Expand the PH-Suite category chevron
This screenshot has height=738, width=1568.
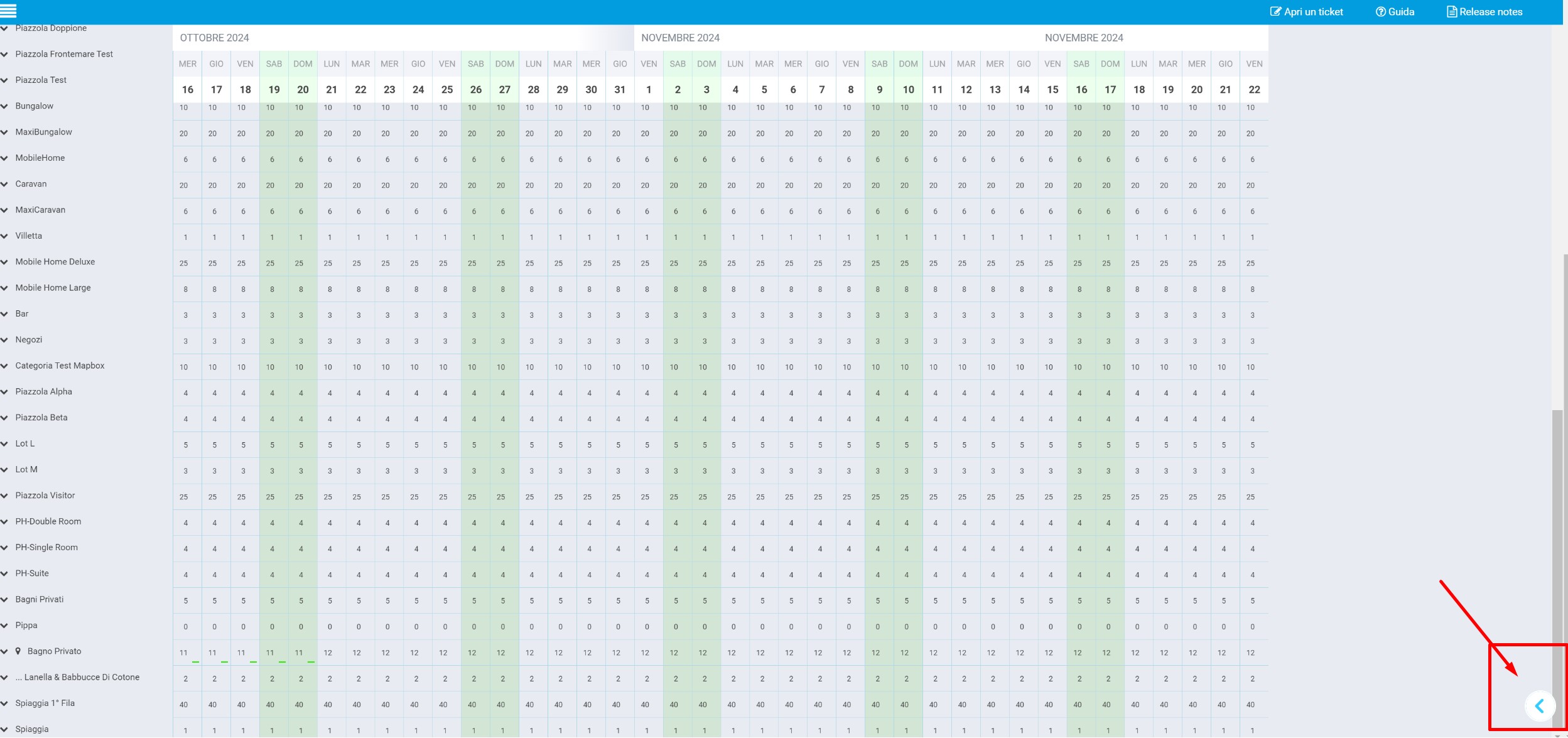point(5,573)
